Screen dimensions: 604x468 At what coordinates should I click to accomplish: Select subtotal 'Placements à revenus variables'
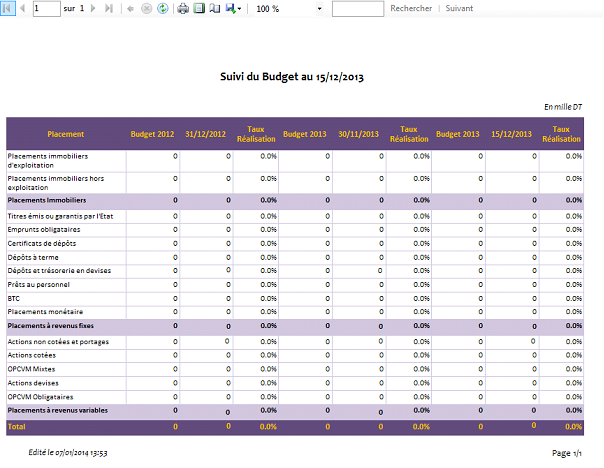point(295,411)
